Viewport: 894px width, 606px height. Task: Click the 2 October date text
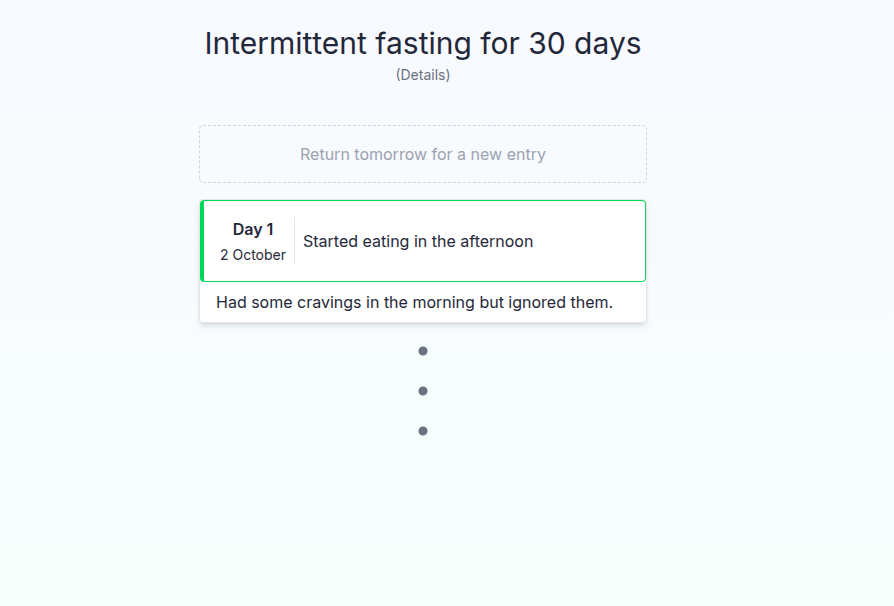[x=252, y=255]
